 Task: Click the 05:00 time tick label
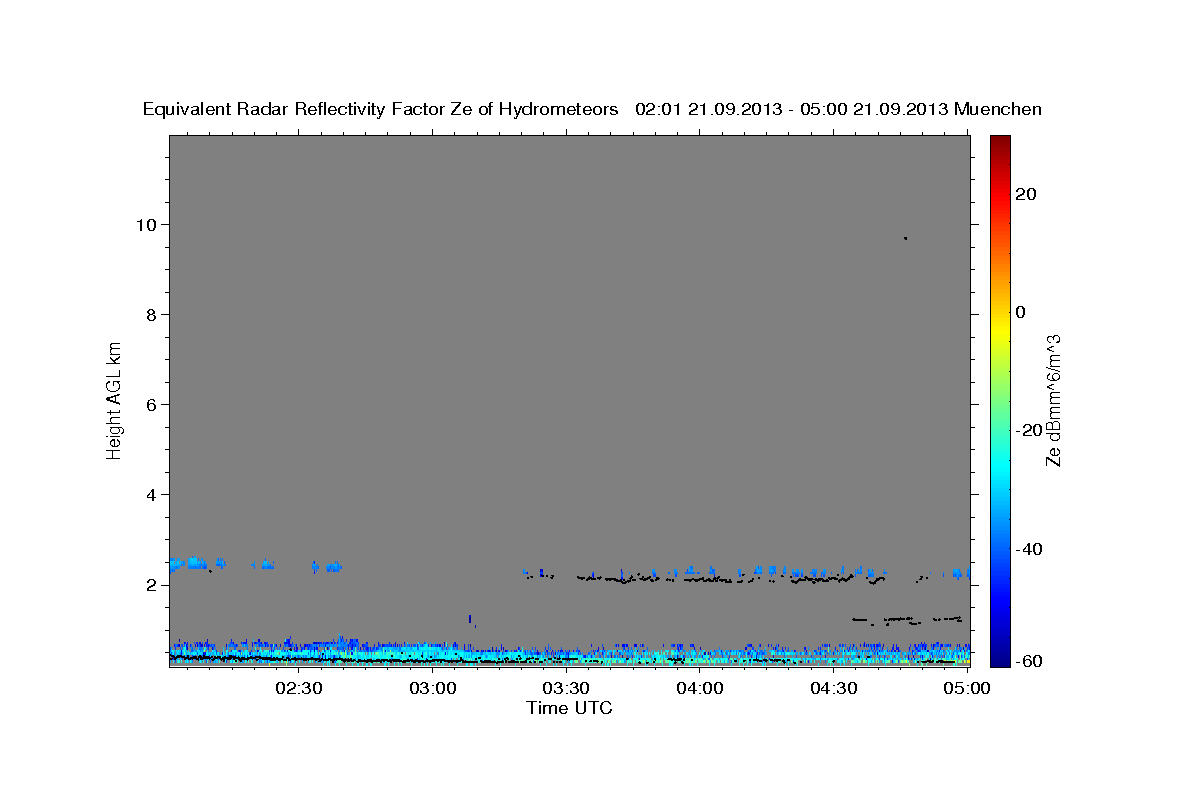point(967,688)
